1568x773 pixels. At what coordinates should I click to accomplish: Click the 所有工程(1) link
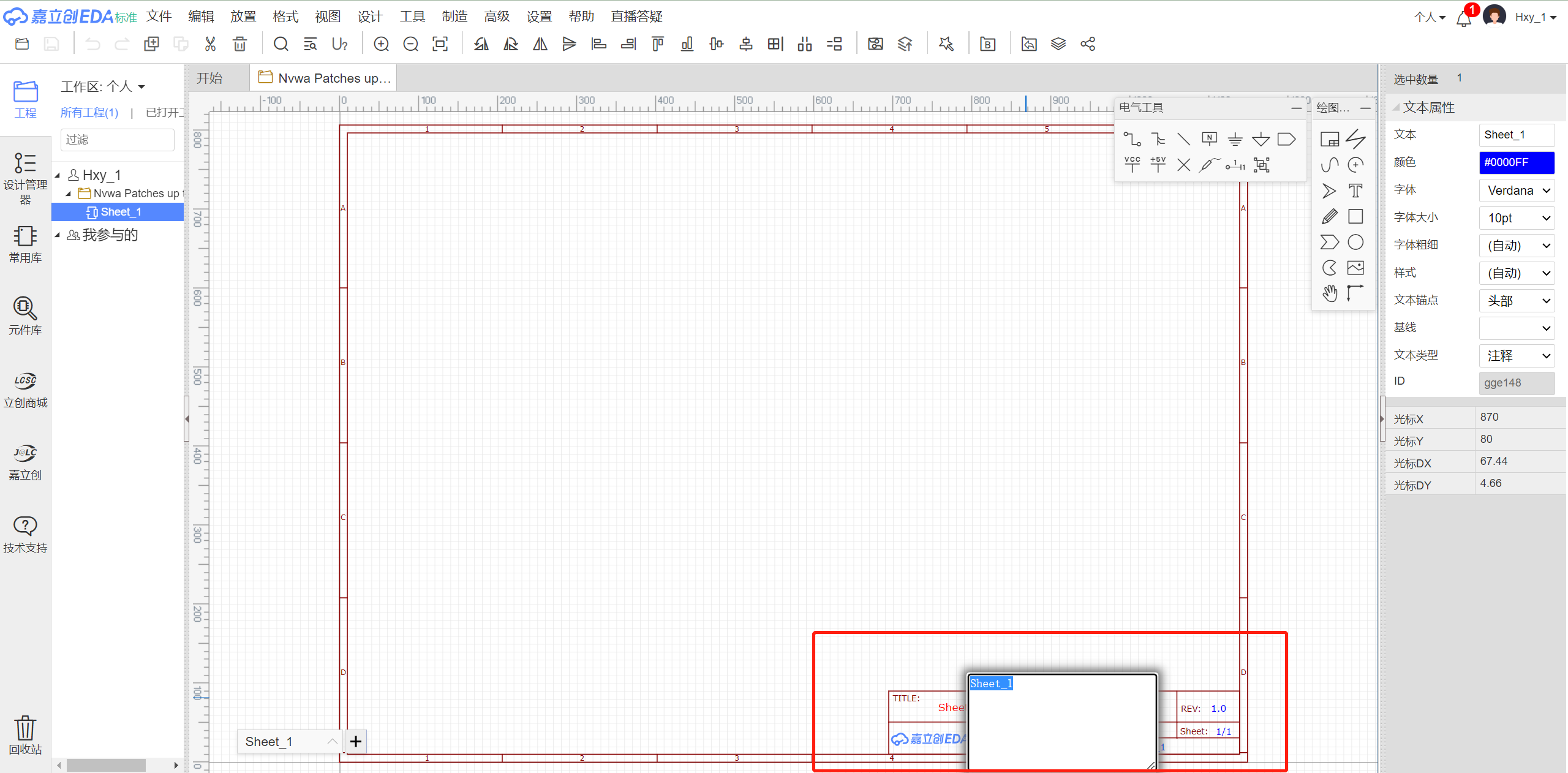[89, 113]
